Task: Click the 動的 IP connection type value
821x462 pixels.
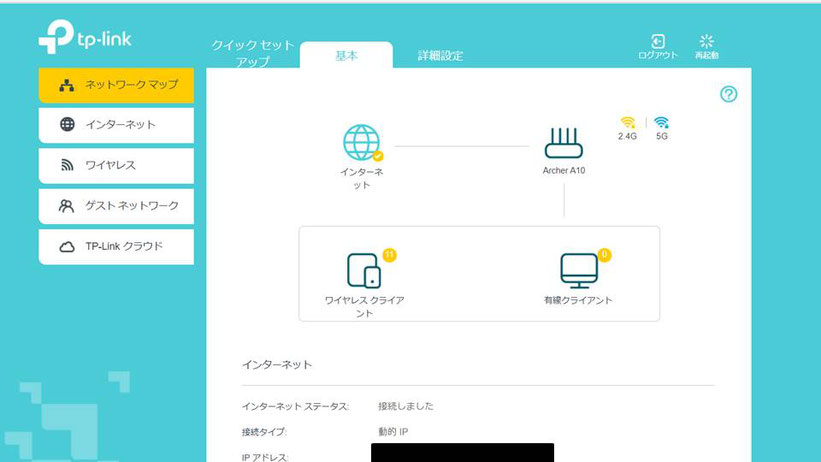Action: (393, 432)
